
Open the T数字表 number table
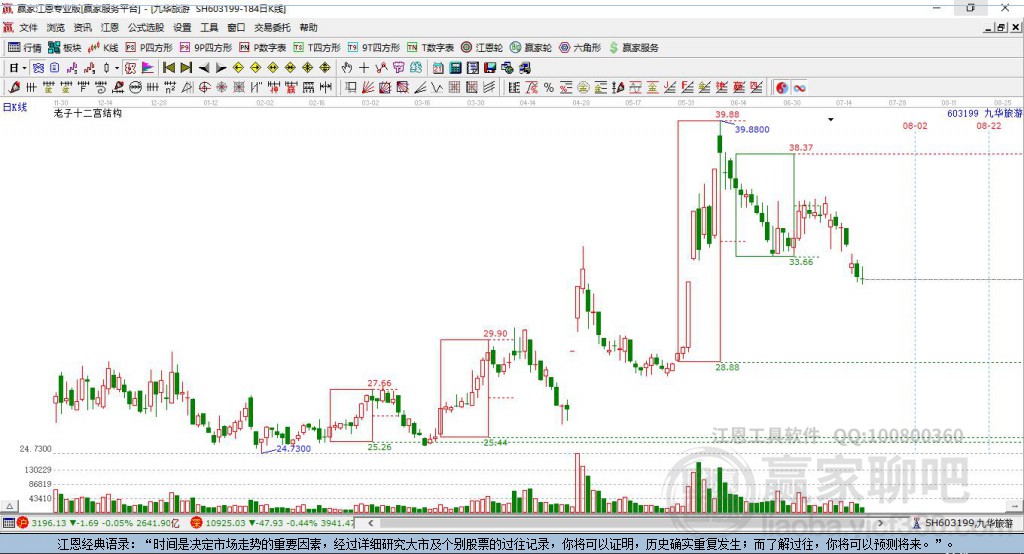click(x=430, y=48)
